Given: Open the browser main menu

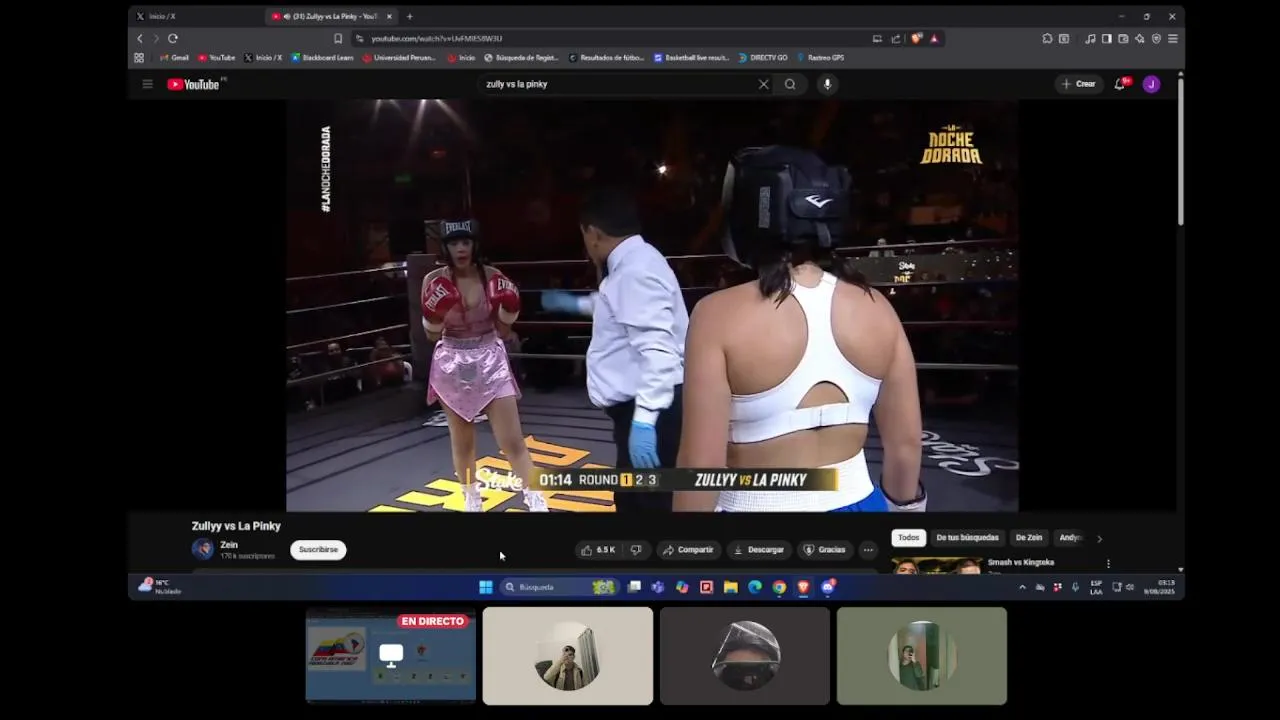Looking at the screenshot, I should (1172, 38).
